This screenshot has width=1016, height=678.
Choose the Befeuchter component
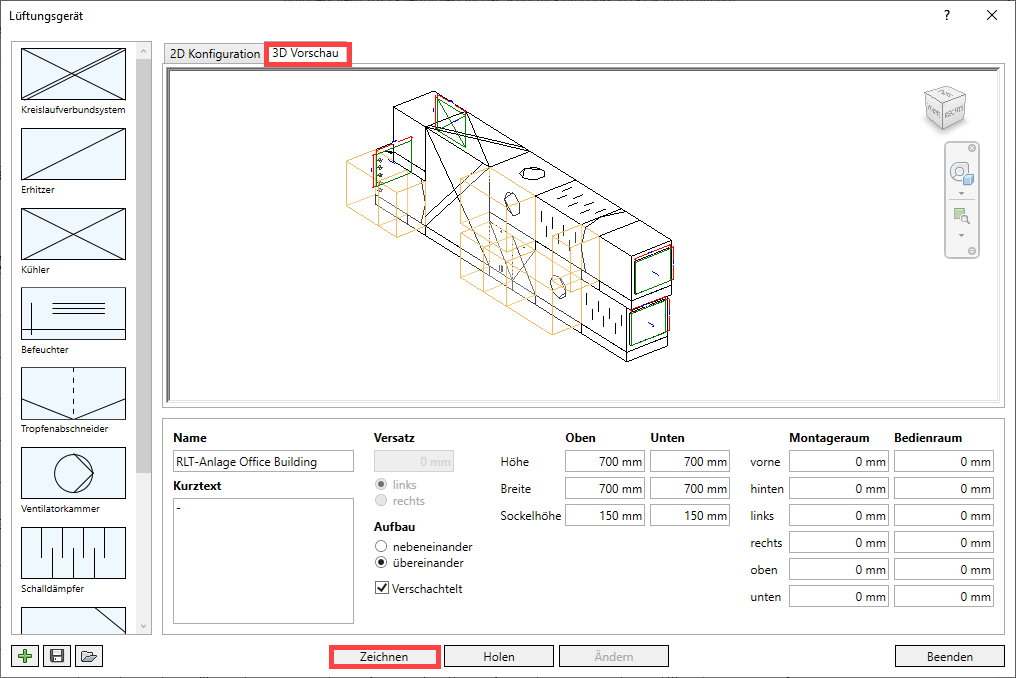73,314
